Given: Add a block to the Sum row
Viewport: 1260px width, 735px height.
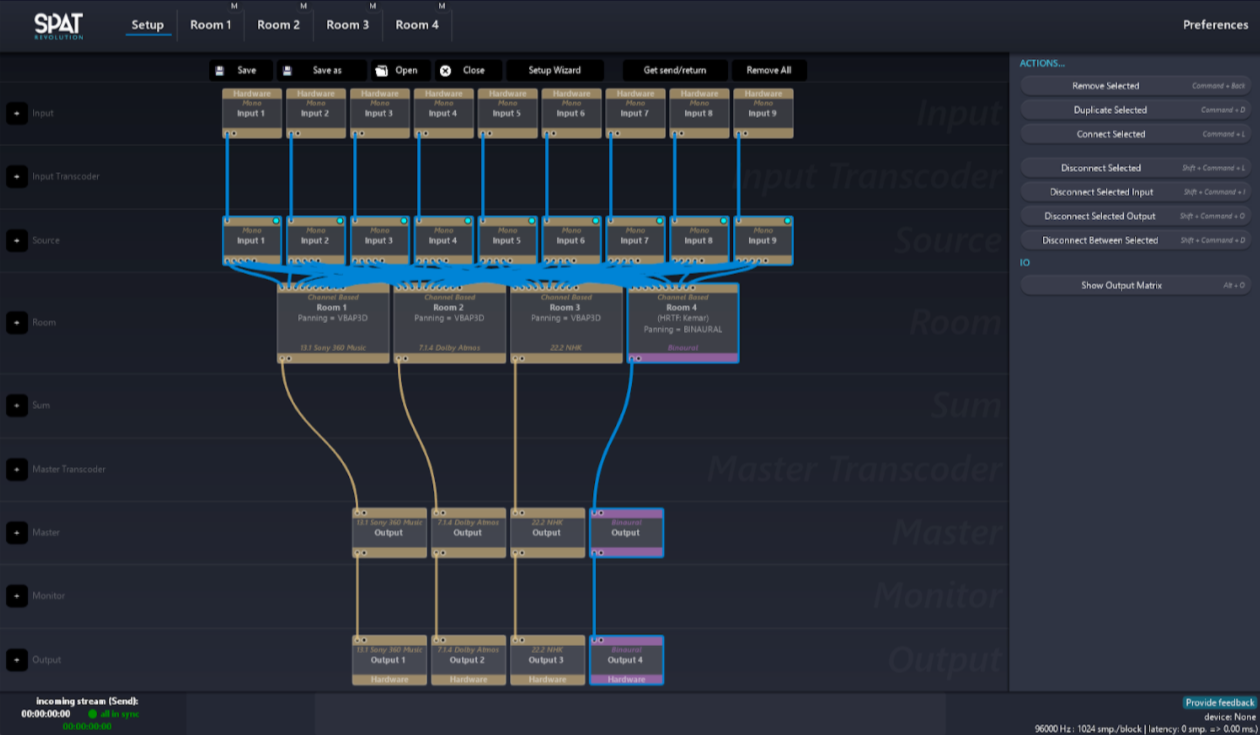Looking at the screenshot, I should click(17, 405).
